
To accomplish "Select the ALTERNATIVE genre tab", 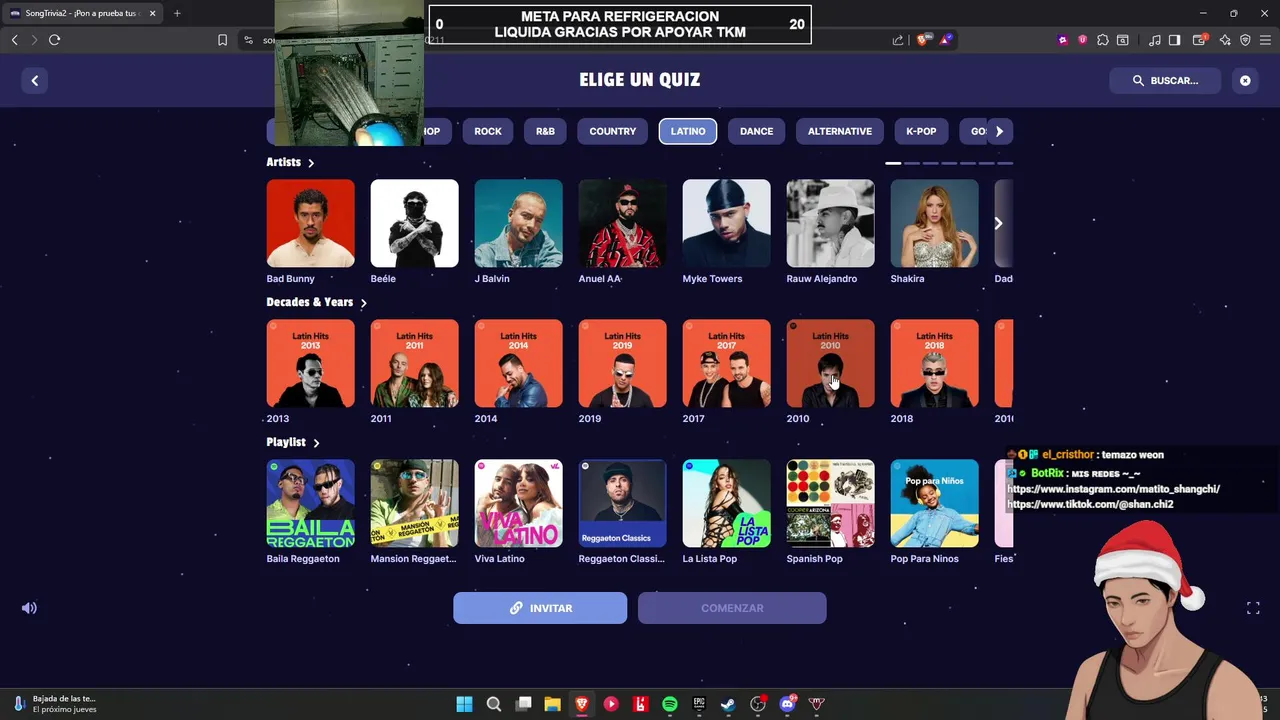I will (840, 131).
